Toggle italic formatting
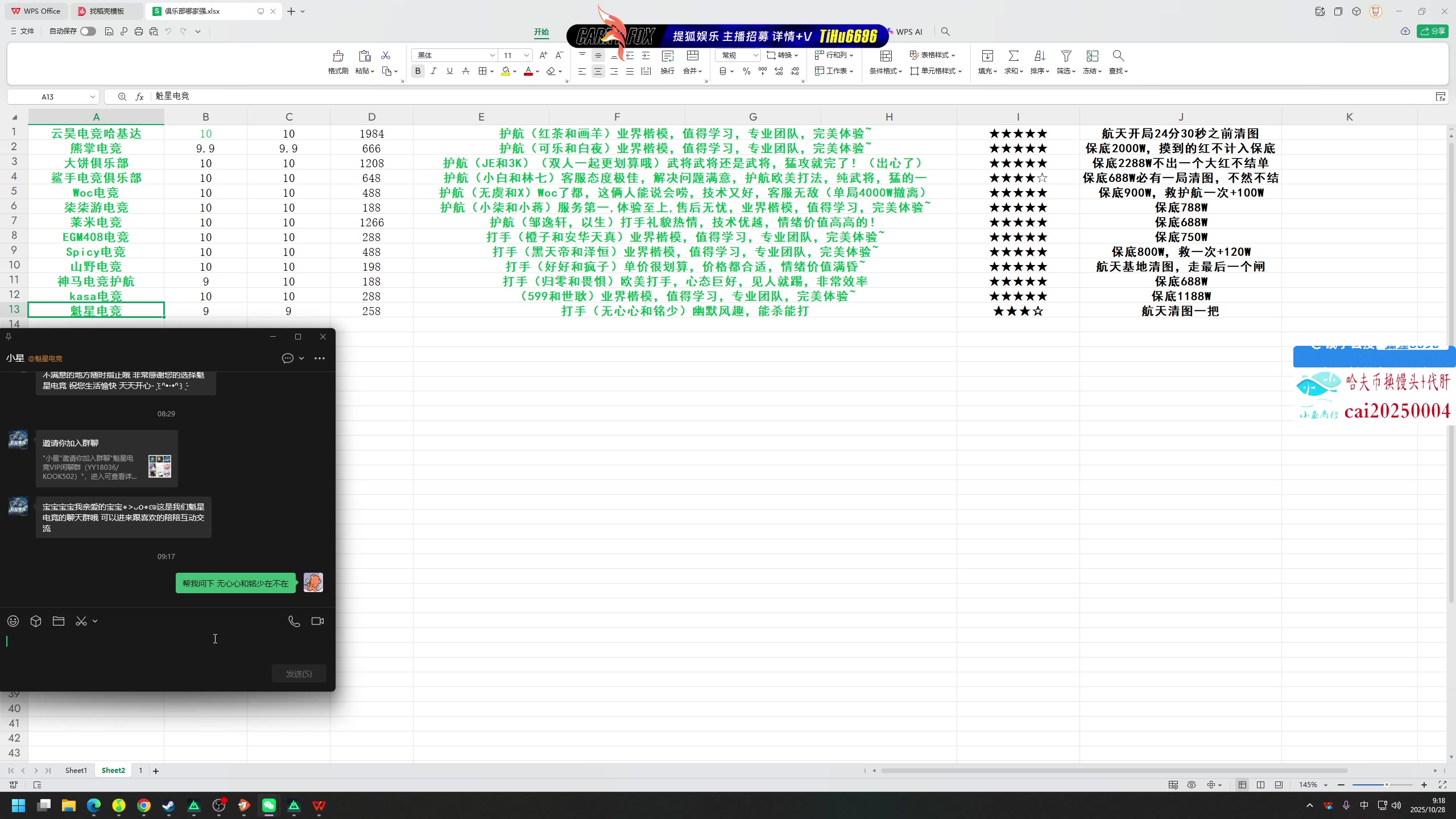1456x819 pixels. [x=433, y=71]
